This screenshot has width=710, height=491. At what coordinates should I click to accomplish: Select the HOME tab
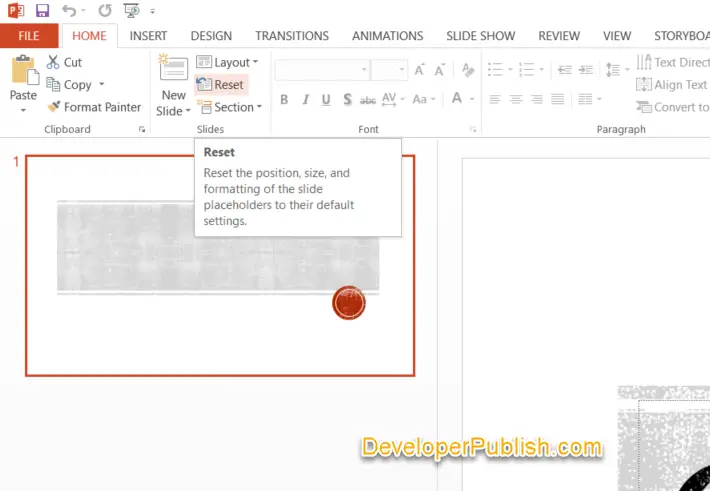click(x=89, y=36)
